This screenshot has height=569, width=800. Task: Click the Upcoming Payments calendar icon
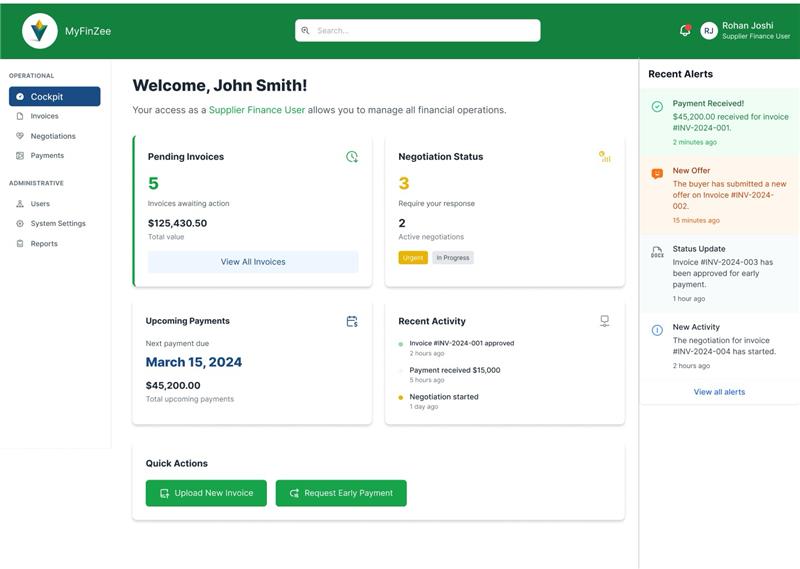352,321
